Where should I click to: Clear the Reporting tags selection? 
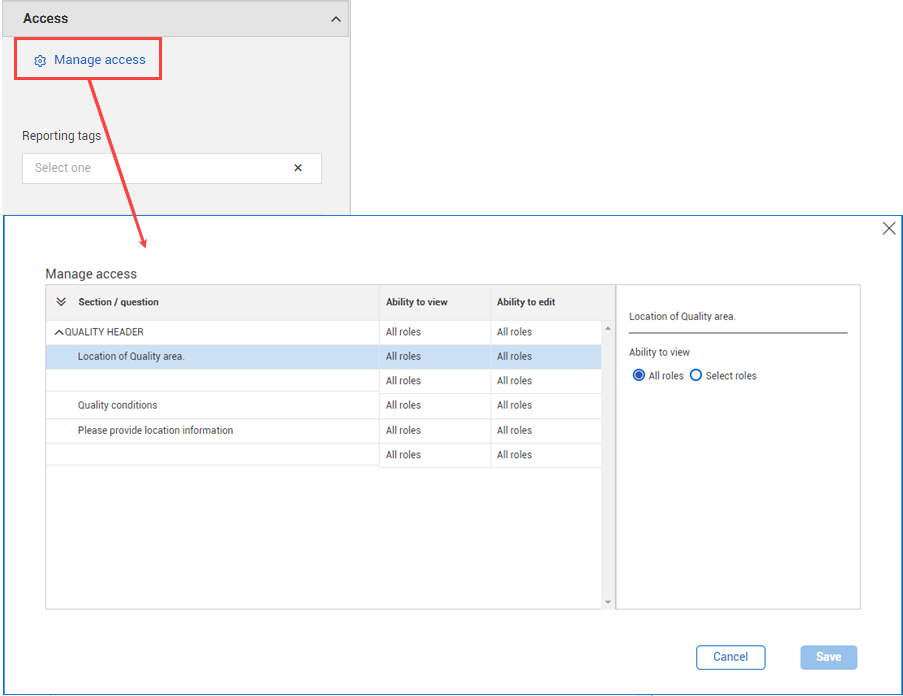[297, 168]
